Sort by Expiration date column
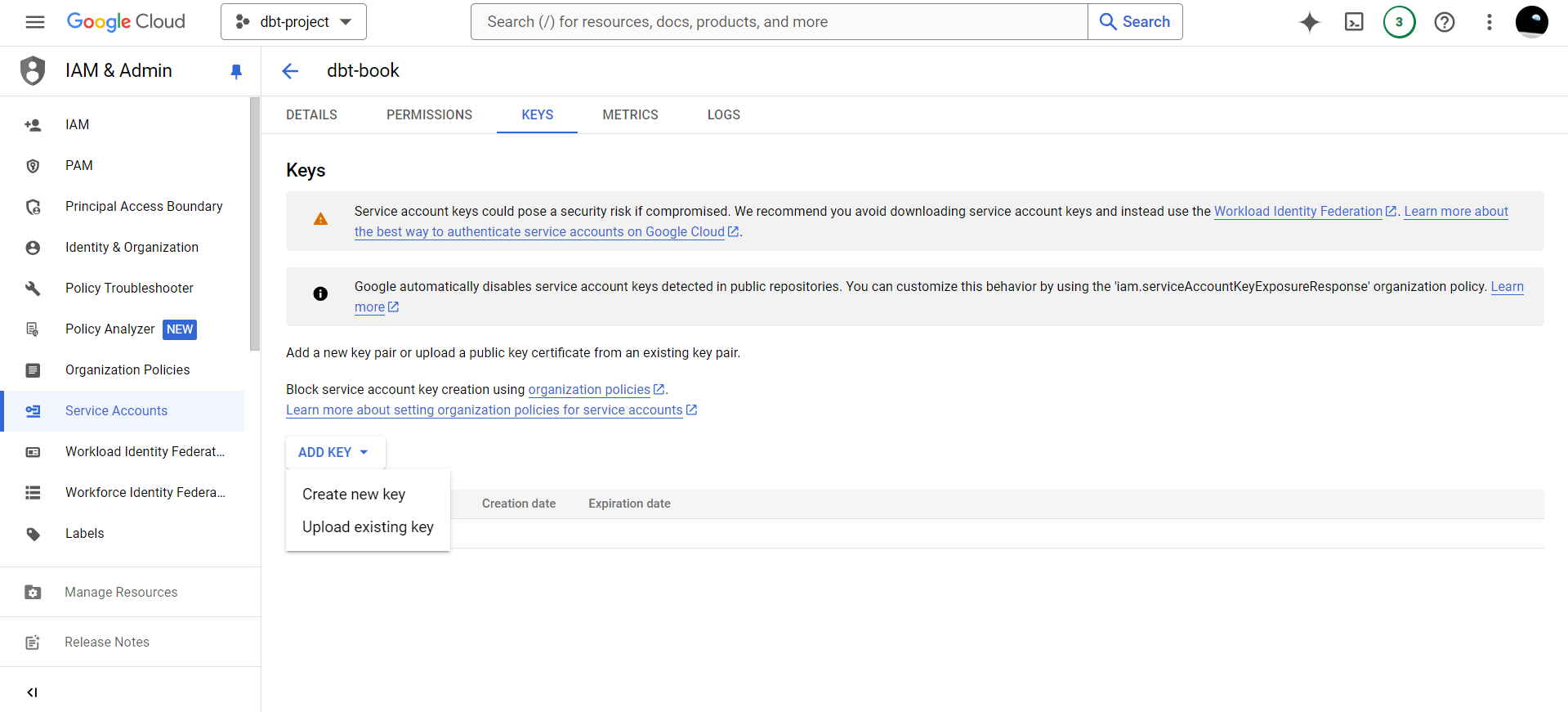Screen dimensions: 1568x712 629,504
